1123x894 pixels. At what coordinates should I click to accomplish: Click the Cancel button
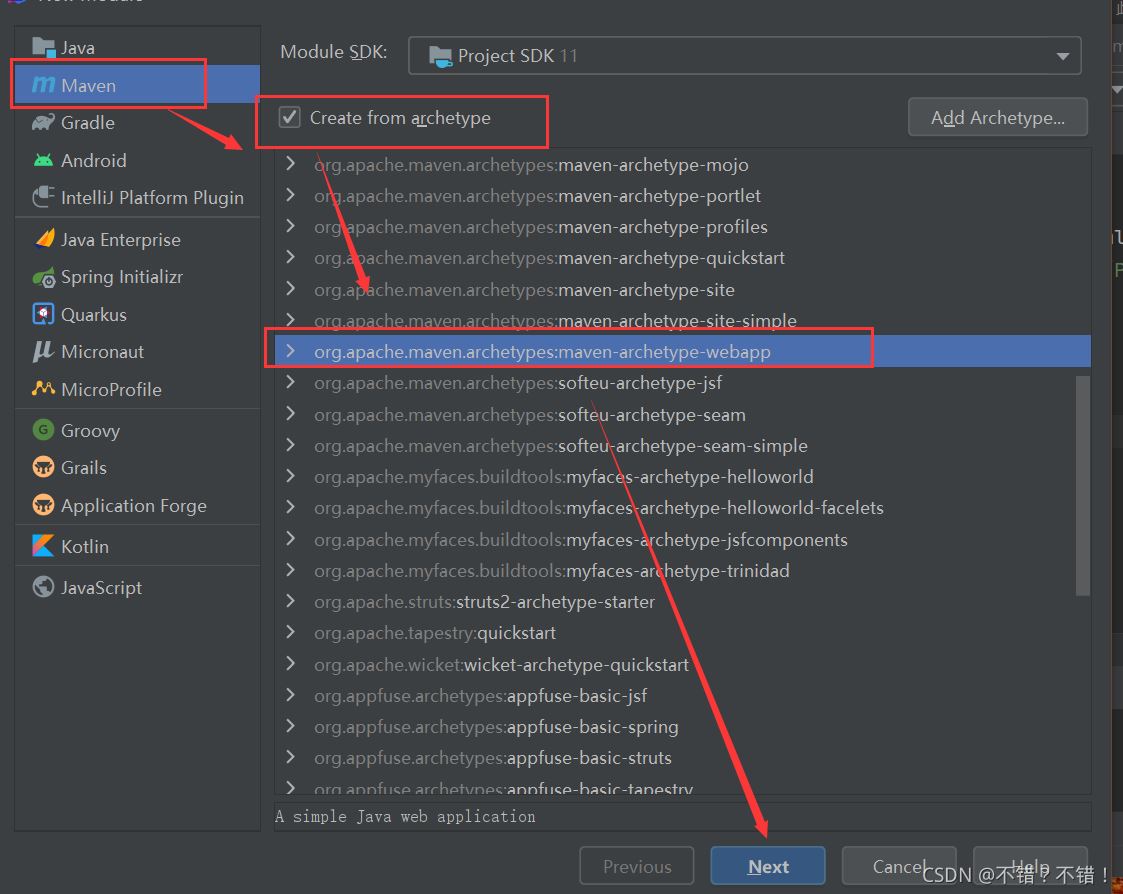point(899,866)
